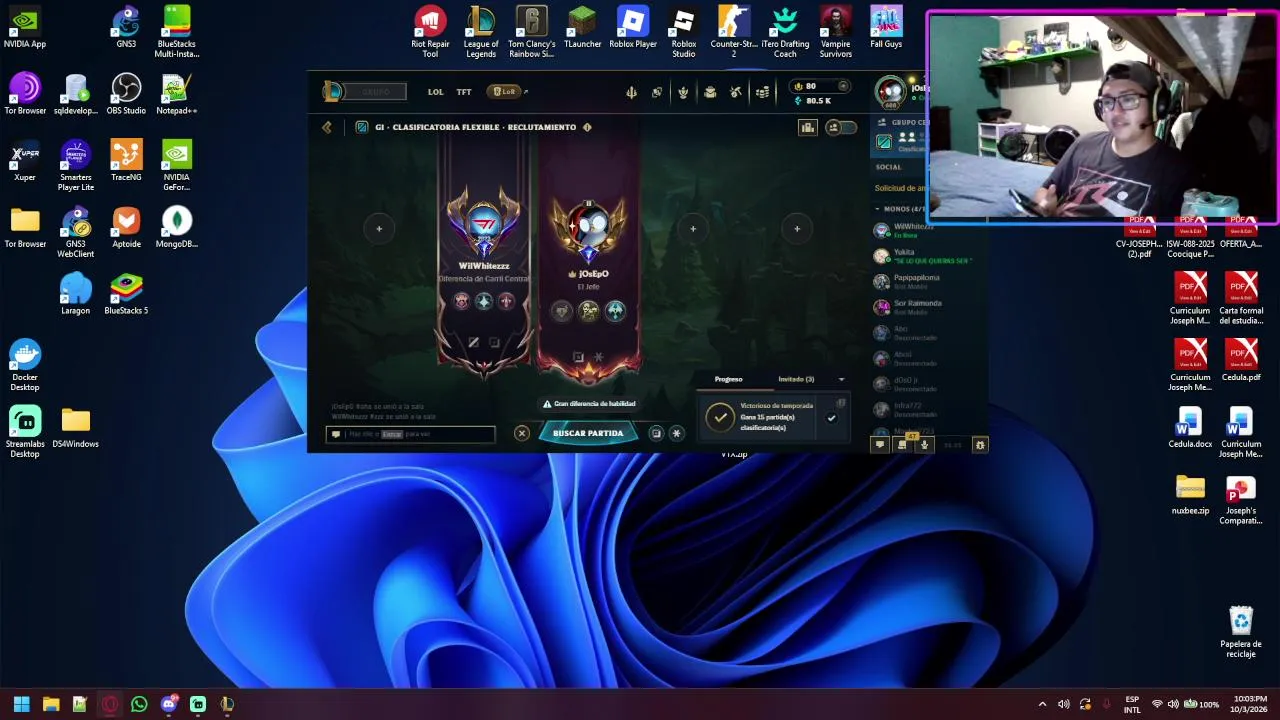
Task: Toggle voice microphone icon in social panel
Action: click(x=924, y=445)
